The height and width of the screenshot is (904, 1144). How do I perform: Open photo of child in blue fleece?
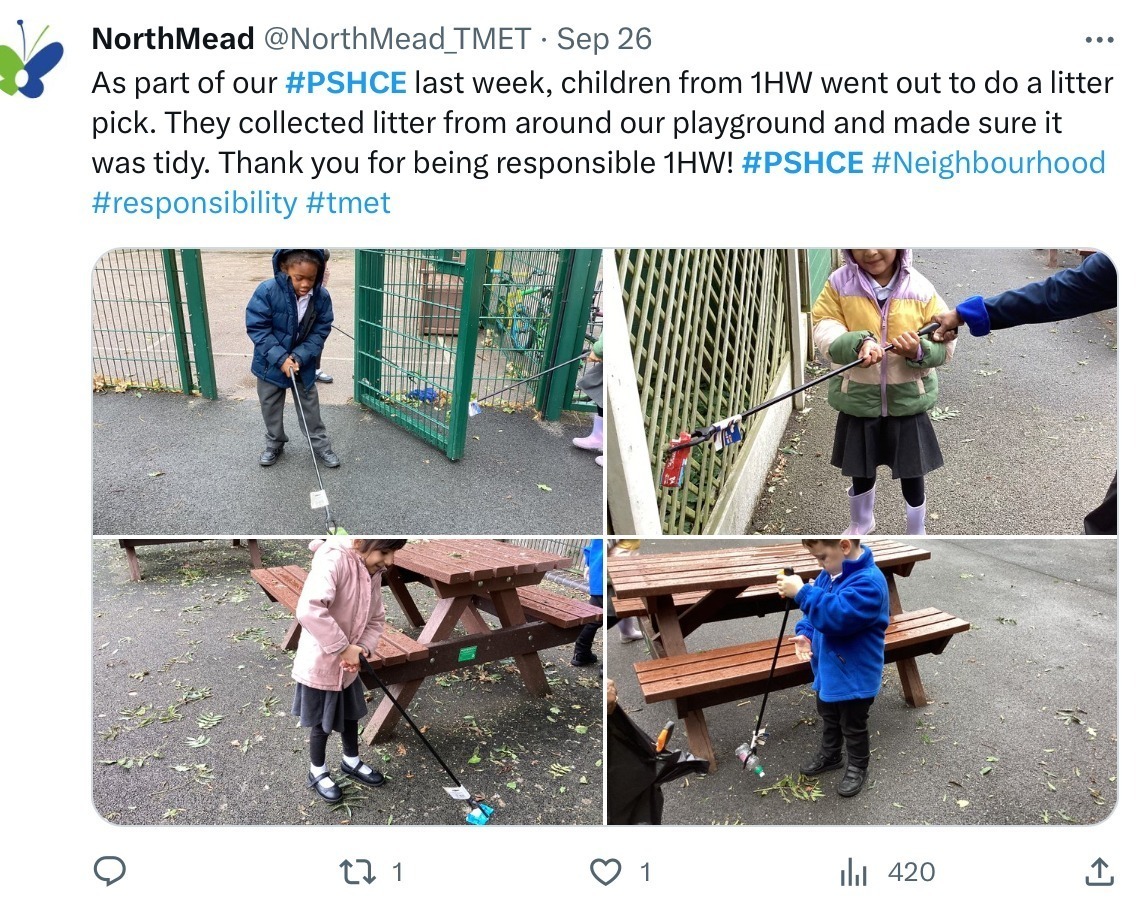pyautogui.click(x=862, y=681)
